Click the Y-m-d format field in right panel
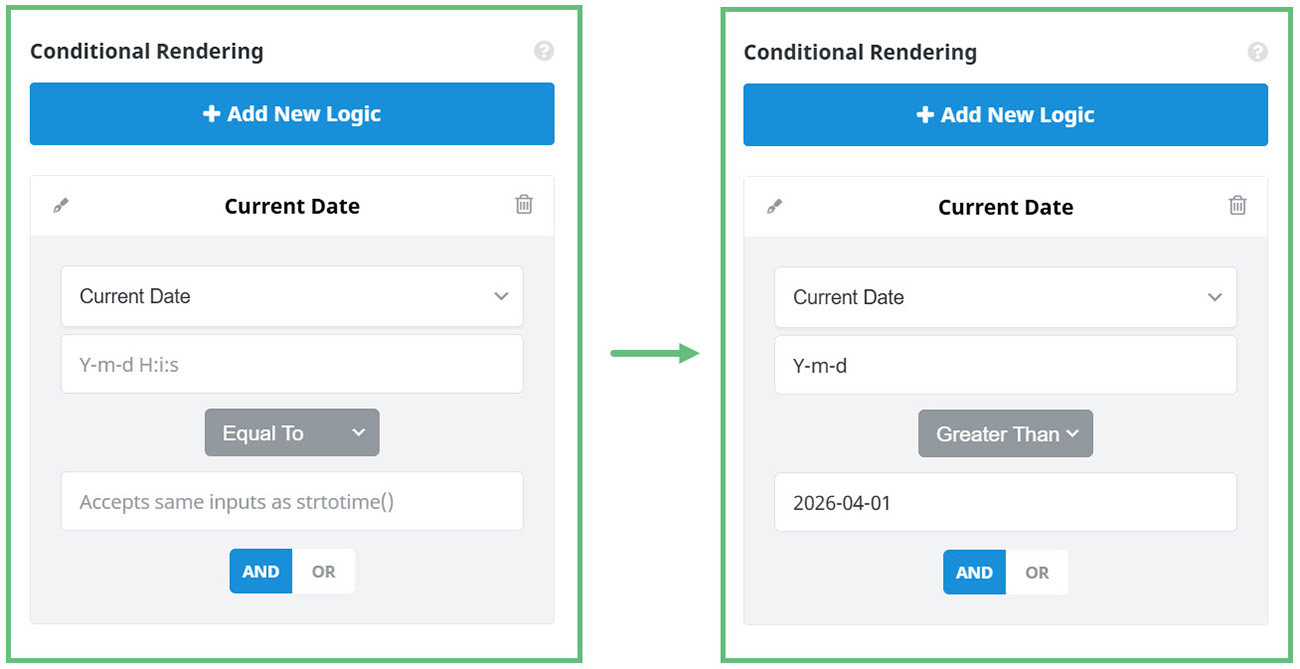The width and height of the screenshot is (1300, 669). click(1005, 365)
